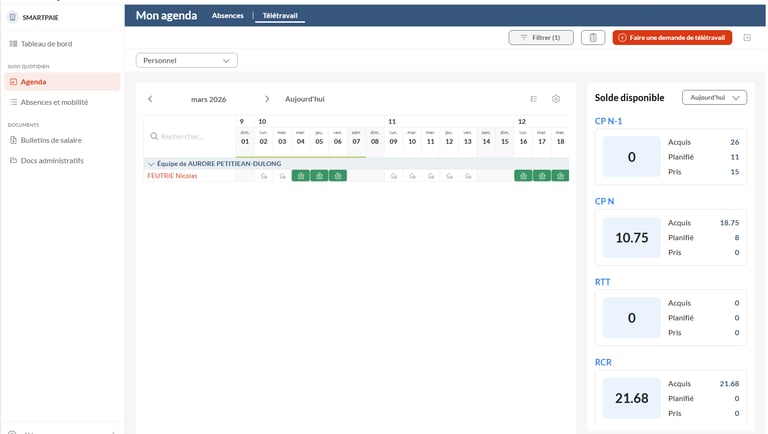Viewport: 768px width, 434px height.
Task: Click the day header 15
Action: [x=504, y=141]
